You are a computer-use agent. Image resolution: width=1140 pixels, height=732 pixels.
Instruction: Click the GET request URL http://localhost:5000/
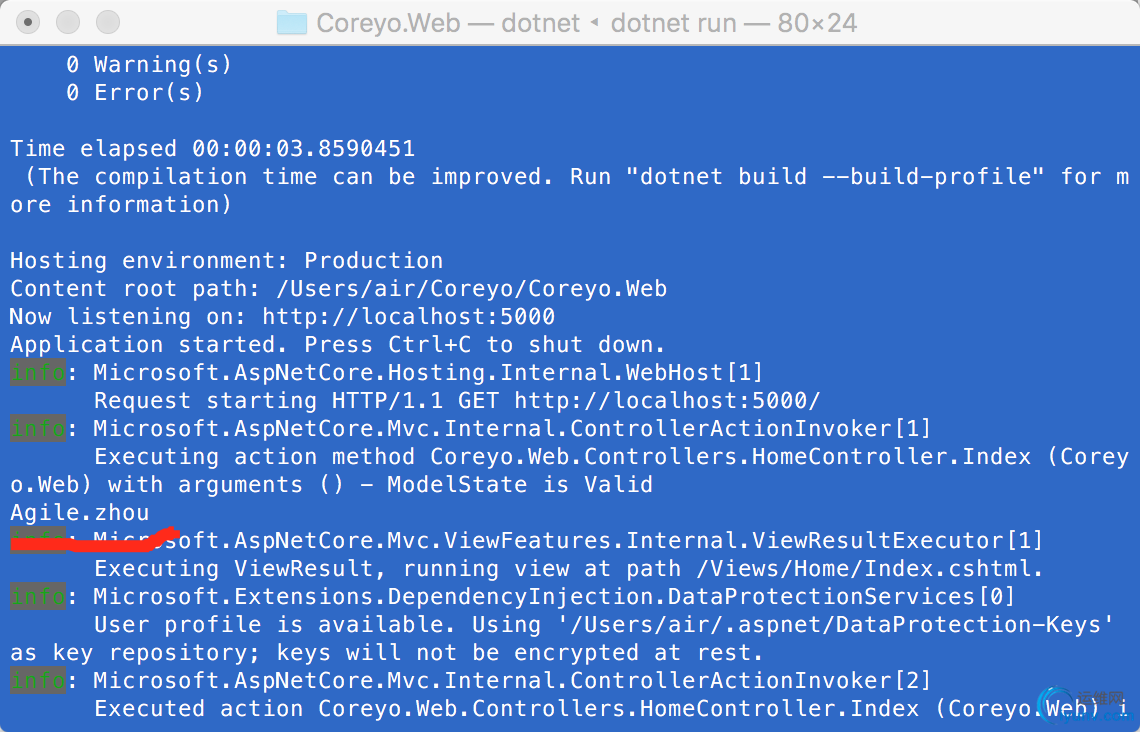667,401
